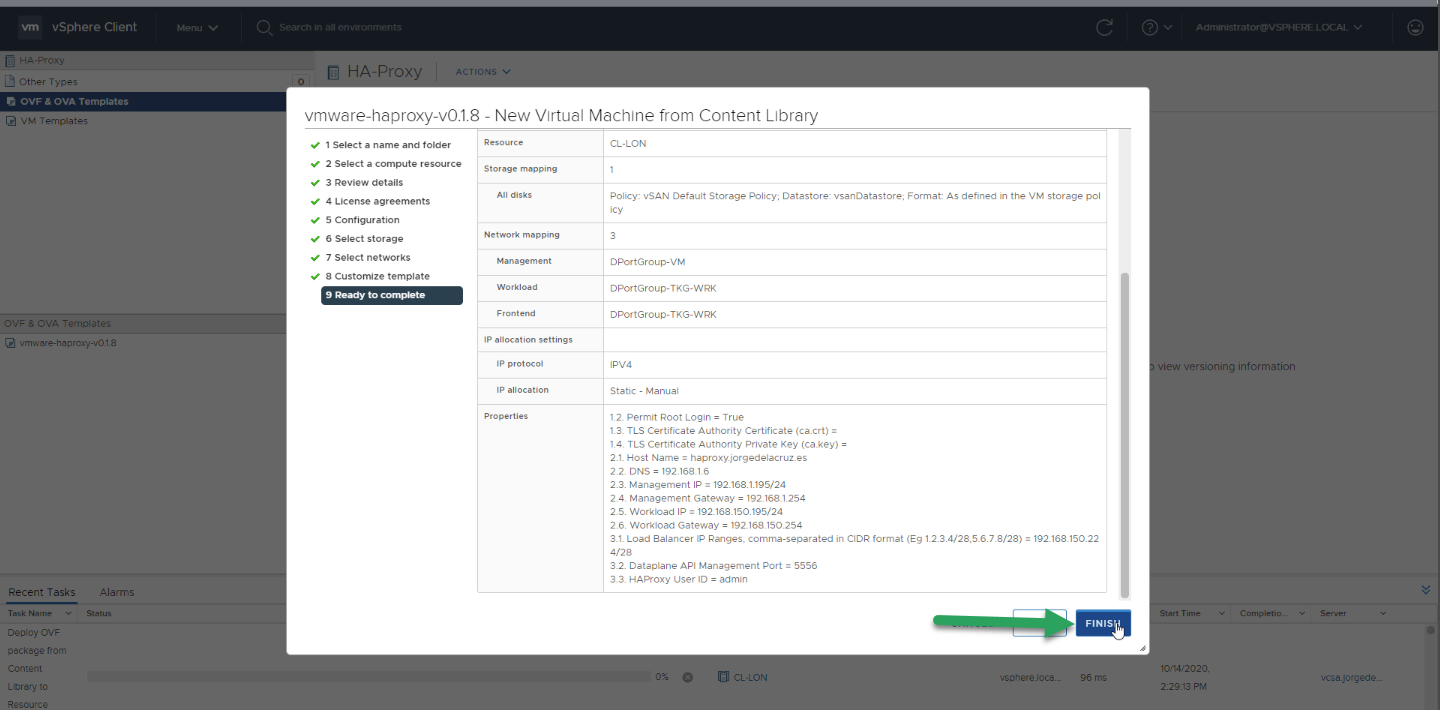Select OVF & OVA Templates in sidebar
The height and width of the screenshot is (710, 1440).
[x=74, y=101]
